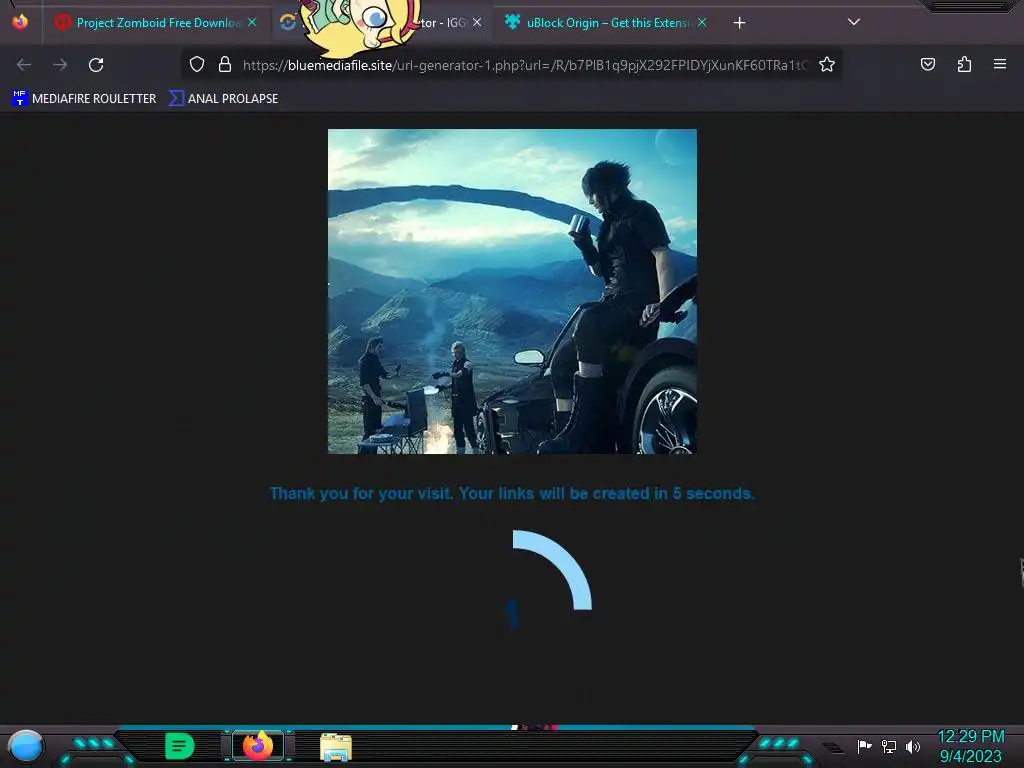Open File Explorer from the taskbar
Screen dimensions: 1024x768
tap(336, 747)
